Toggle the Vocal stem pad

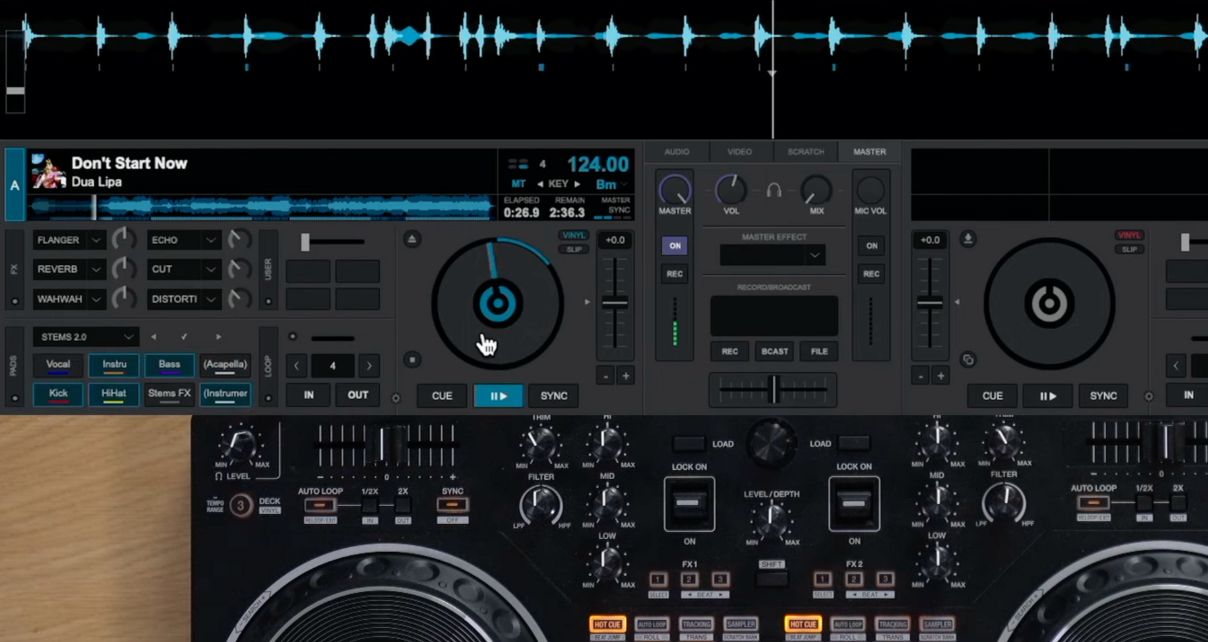click(x=58, y=365)
